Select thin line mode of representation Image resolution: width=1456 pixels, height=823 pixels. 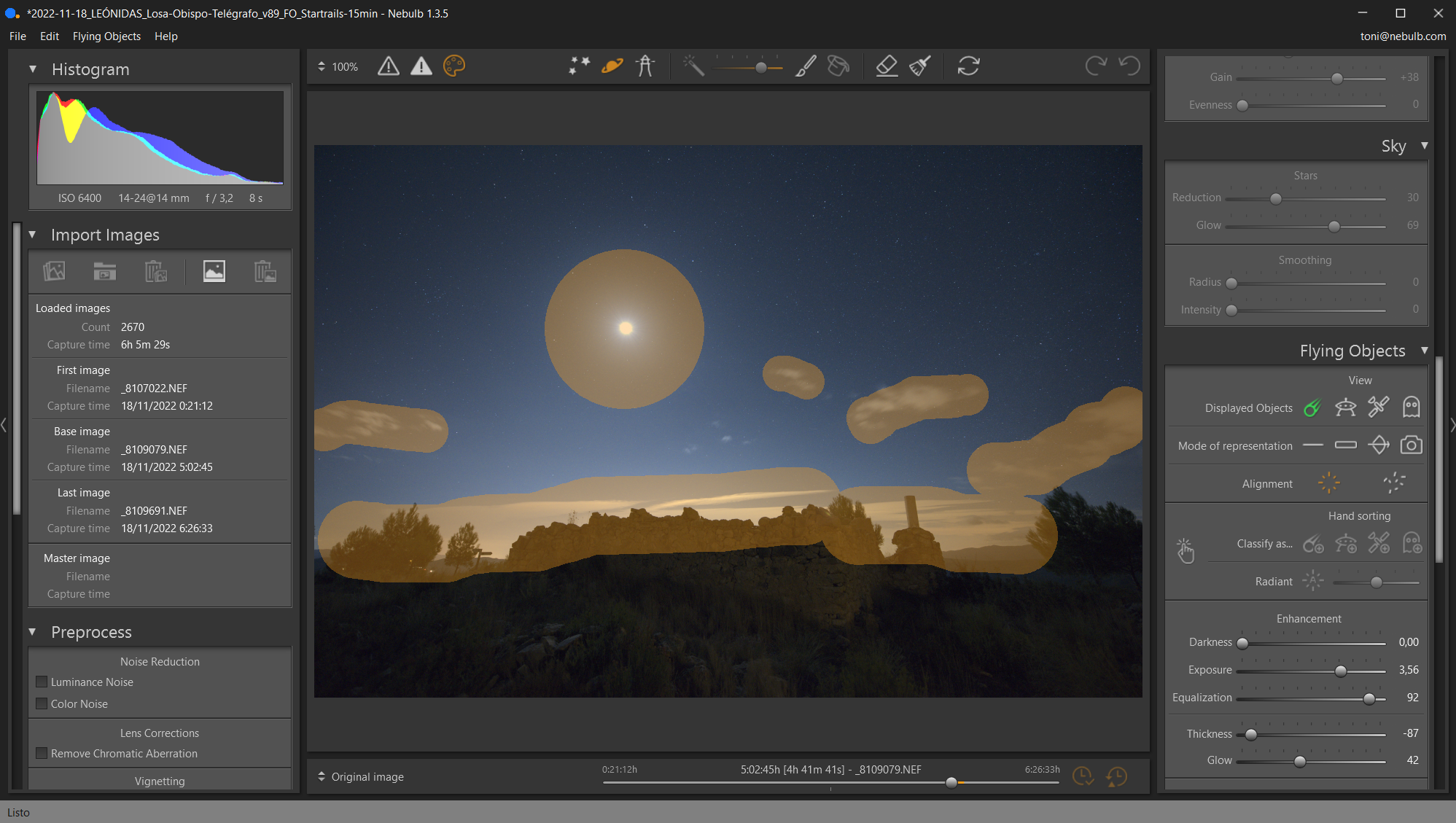click(x=1312, y=445)
